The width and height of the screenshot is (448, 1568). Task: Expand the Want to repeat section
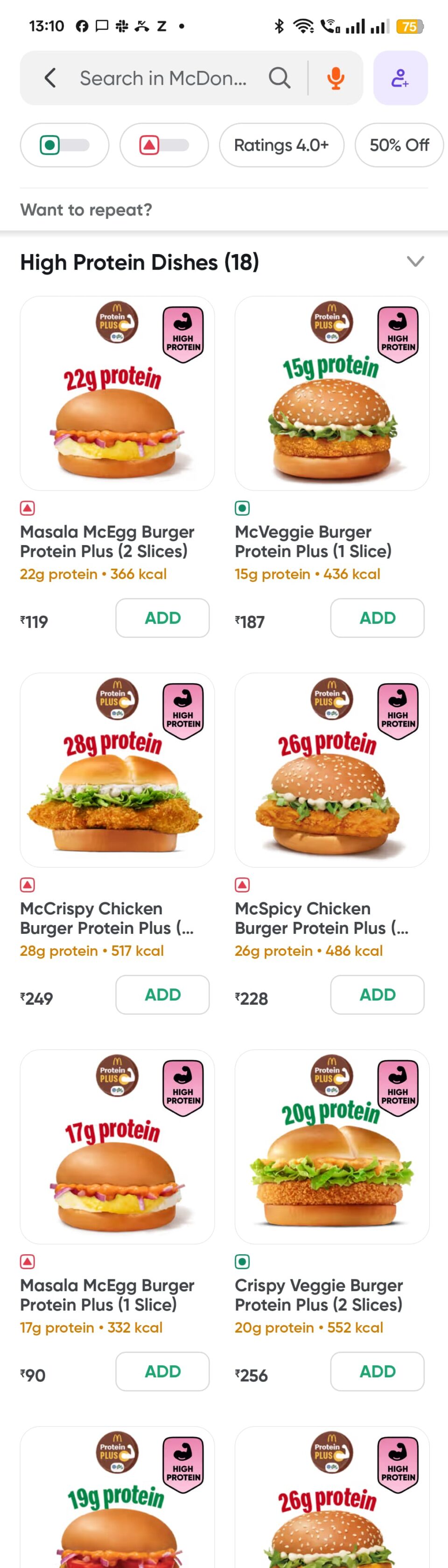(x=86, y=209)
